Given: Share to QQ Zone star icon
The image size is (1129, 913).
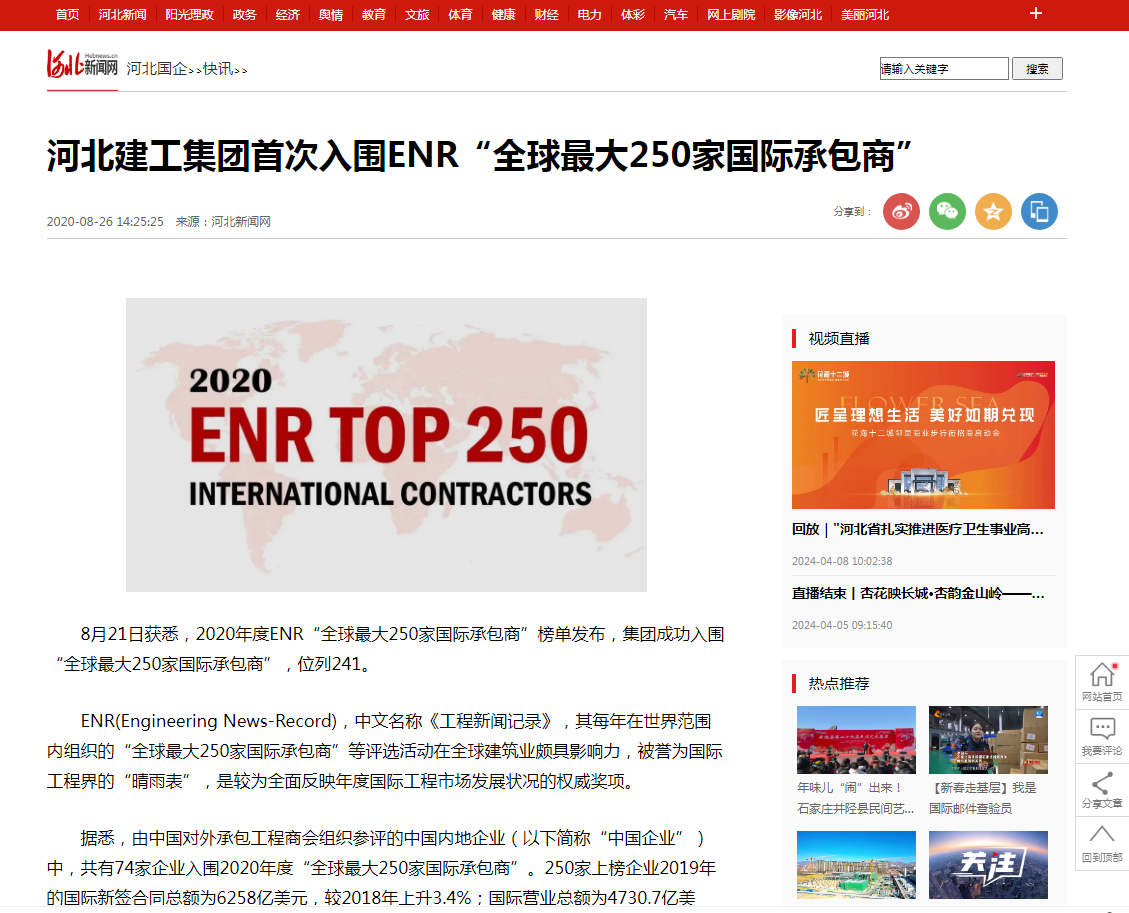Looking at the screenshot, I should [x=994, y=212].
